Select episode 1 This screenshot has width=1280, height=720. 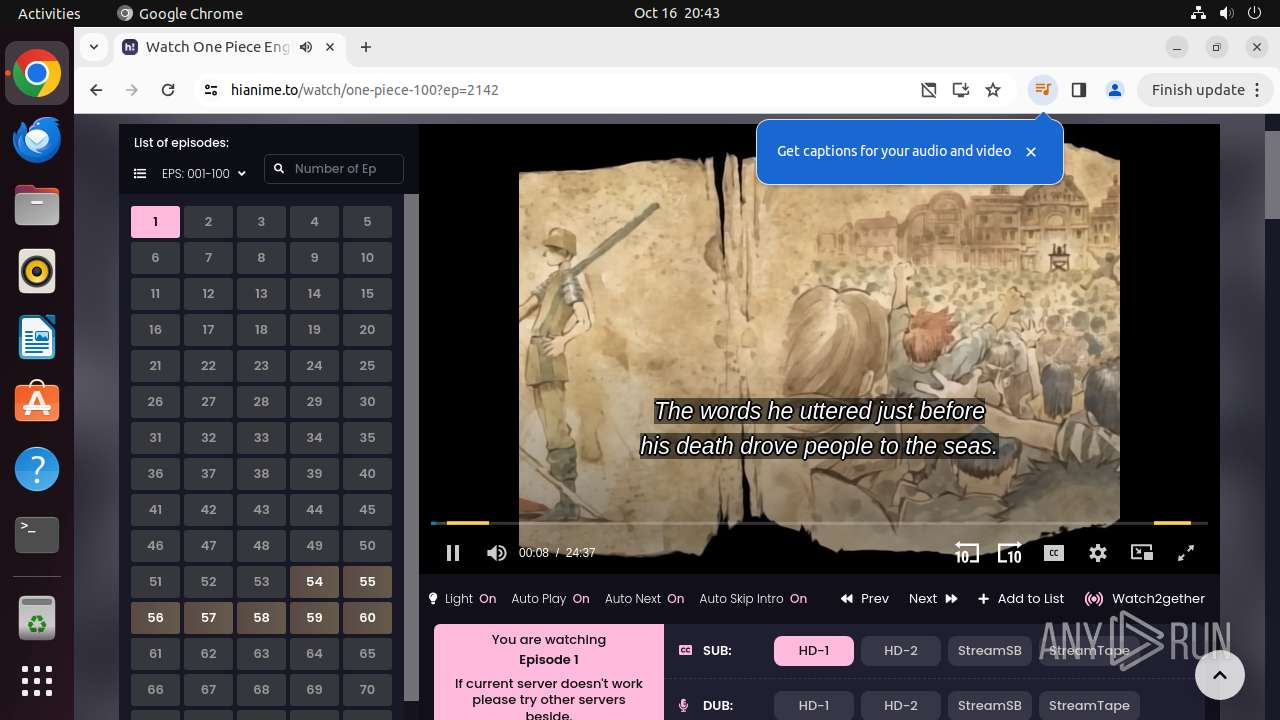click(155, 222)
